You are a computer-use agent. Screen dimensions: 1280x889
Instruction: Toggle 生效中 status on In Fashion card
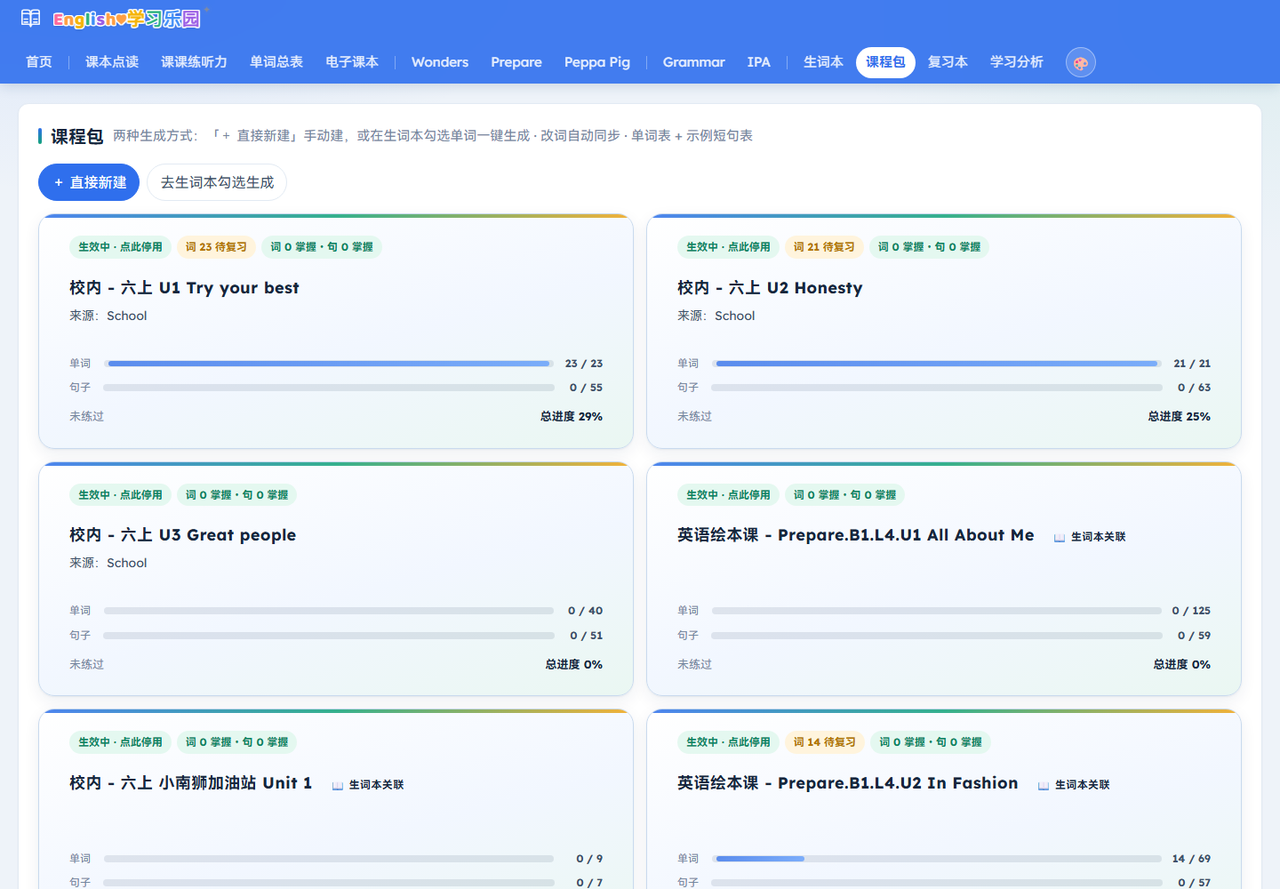point(728,742)
